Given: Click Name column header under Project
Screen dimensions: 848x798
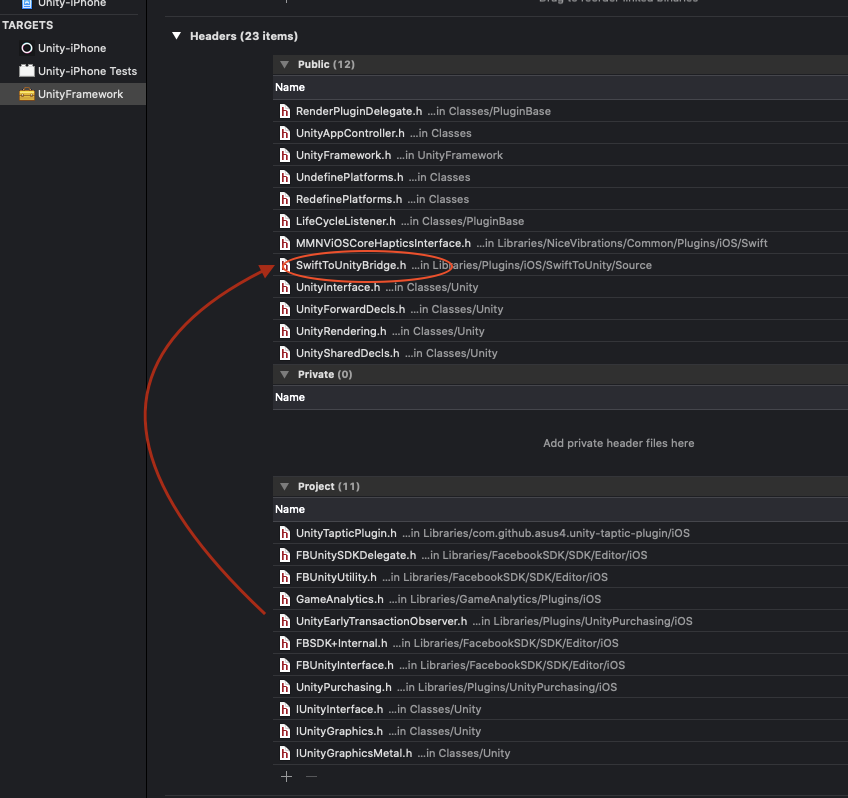Looking at the screenshot, I should 290,509.
